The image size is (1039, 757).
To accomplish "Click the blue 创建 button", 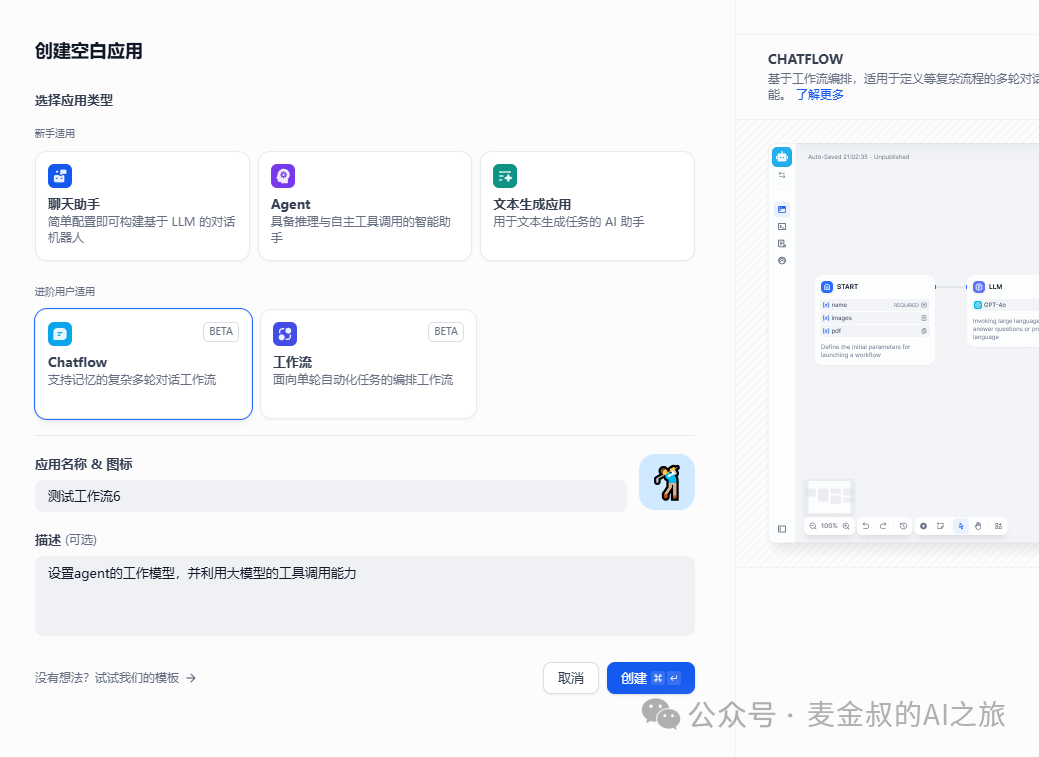I will pyautogui.click(x=651, y=678).
